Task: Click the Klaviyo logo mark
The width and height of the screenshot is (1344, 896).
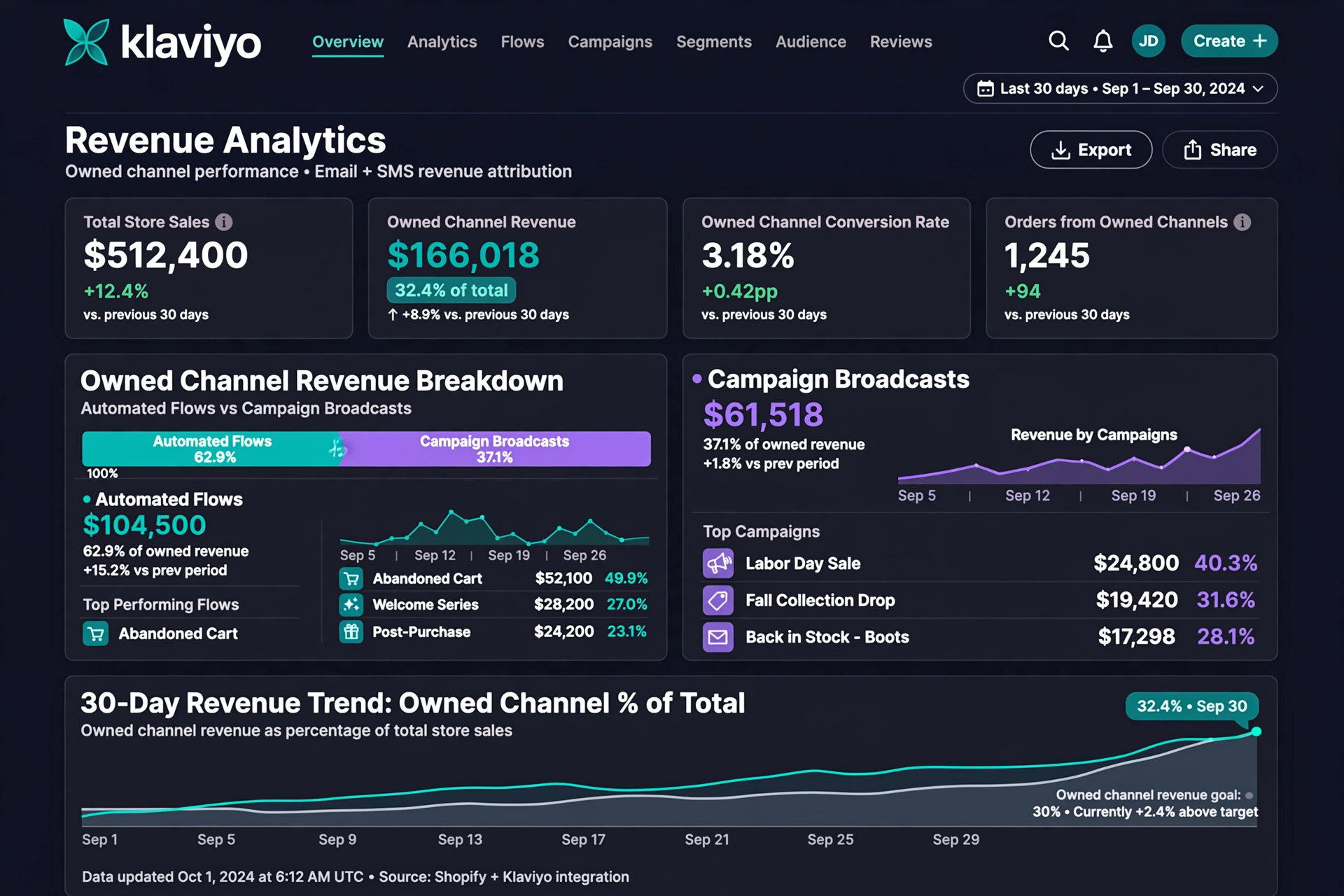Action: (86, 42)
